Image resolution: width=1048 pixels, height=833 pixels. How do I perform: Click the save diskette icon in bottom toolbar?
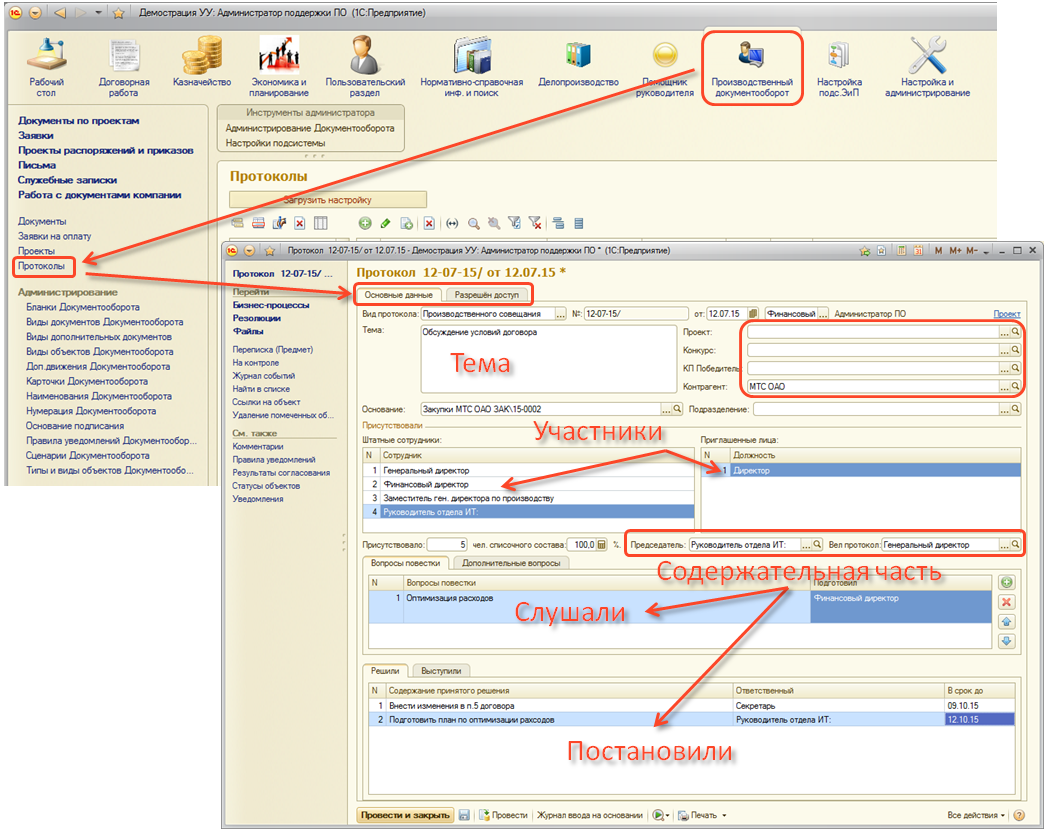pyautogui.click(x=465, y=815)
